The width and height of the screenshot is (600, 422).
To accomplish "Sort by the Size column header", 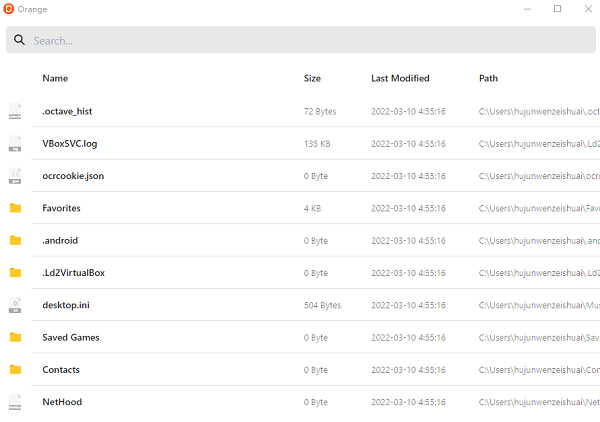I will pos(312,78).
